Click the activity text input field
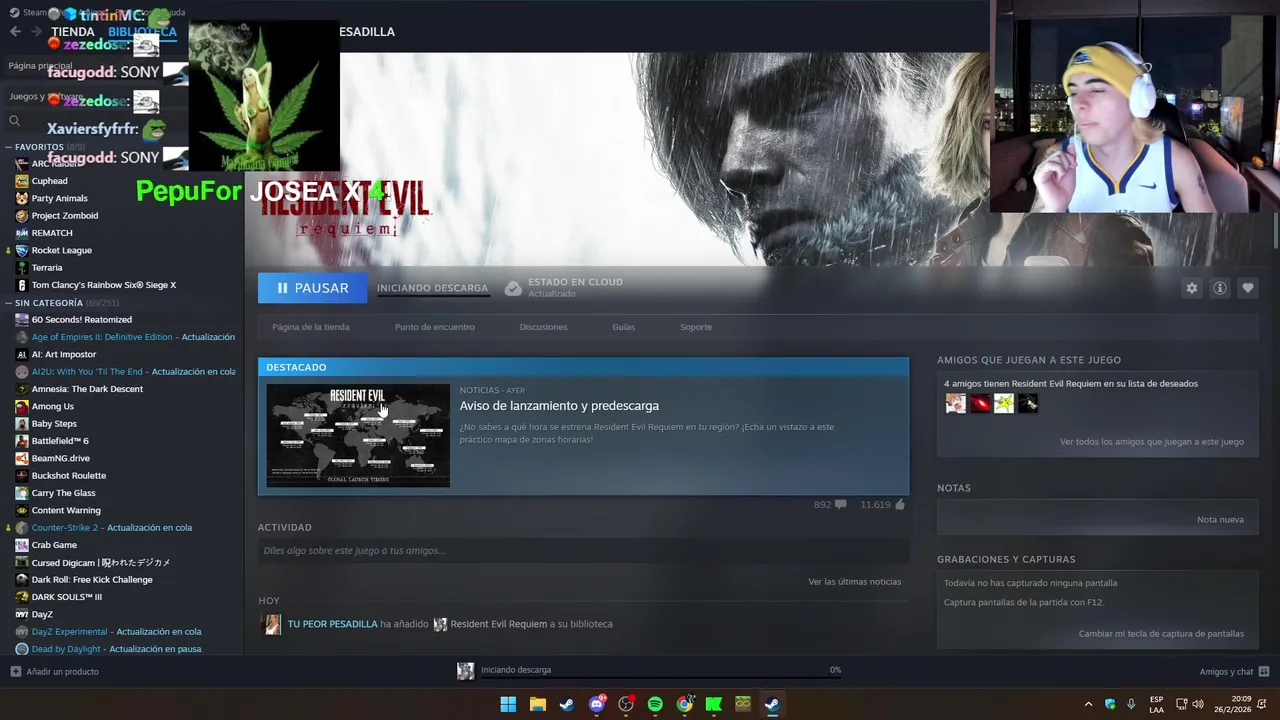This screenshot has width=1280, height=720. click(583, 551)
